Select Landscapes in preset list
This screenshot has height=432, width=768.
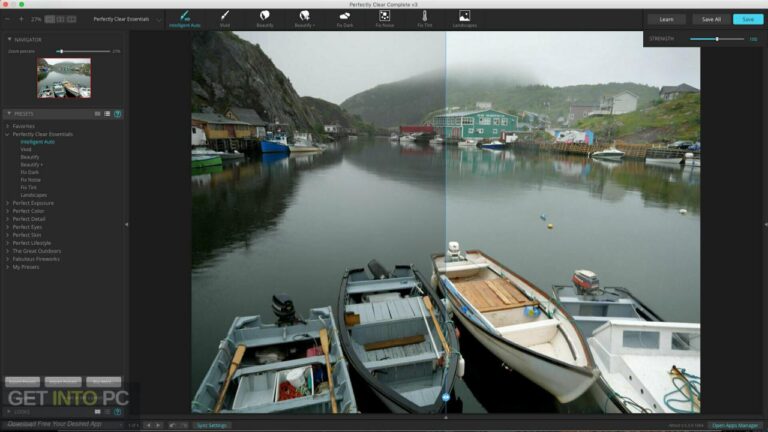pyautogui.click(x=34, y=195)
